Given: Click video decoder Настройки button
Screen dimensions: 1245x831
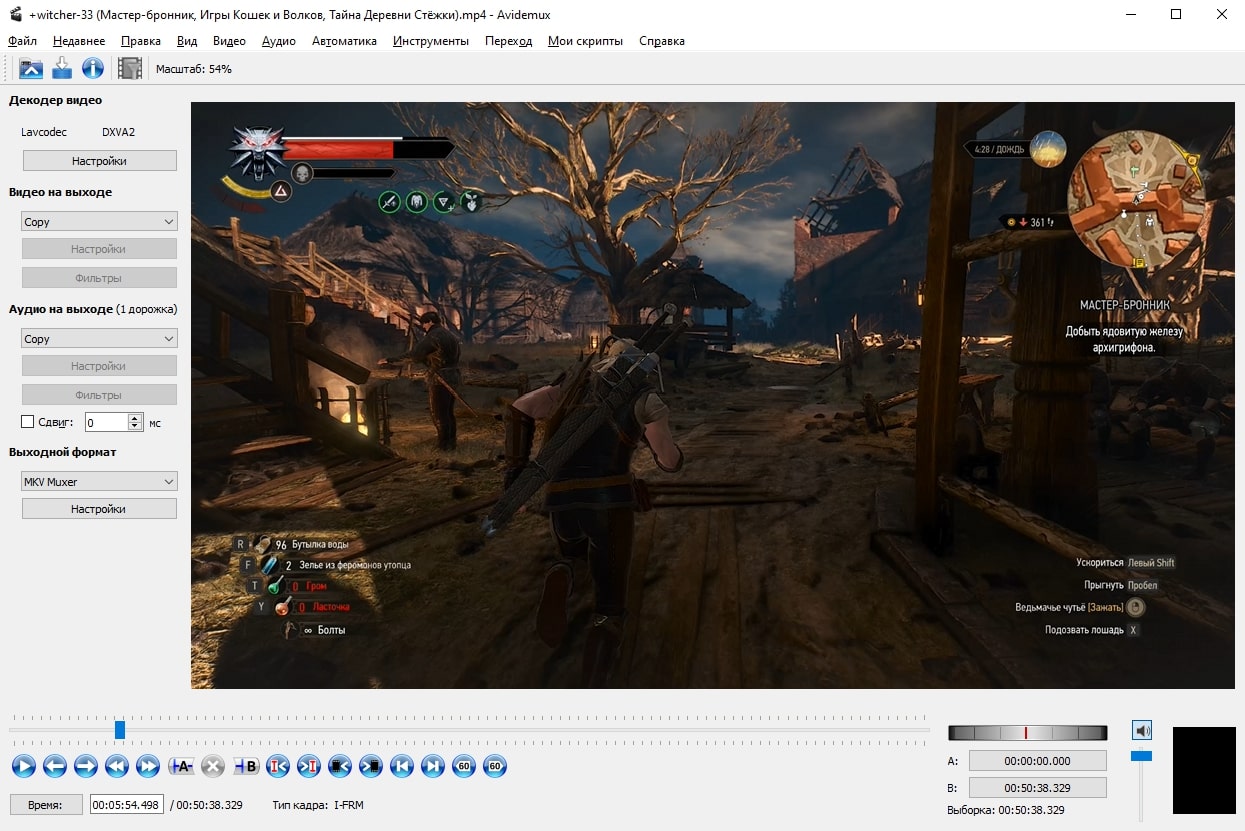Looking at the screenshot, I should point(99,160).
